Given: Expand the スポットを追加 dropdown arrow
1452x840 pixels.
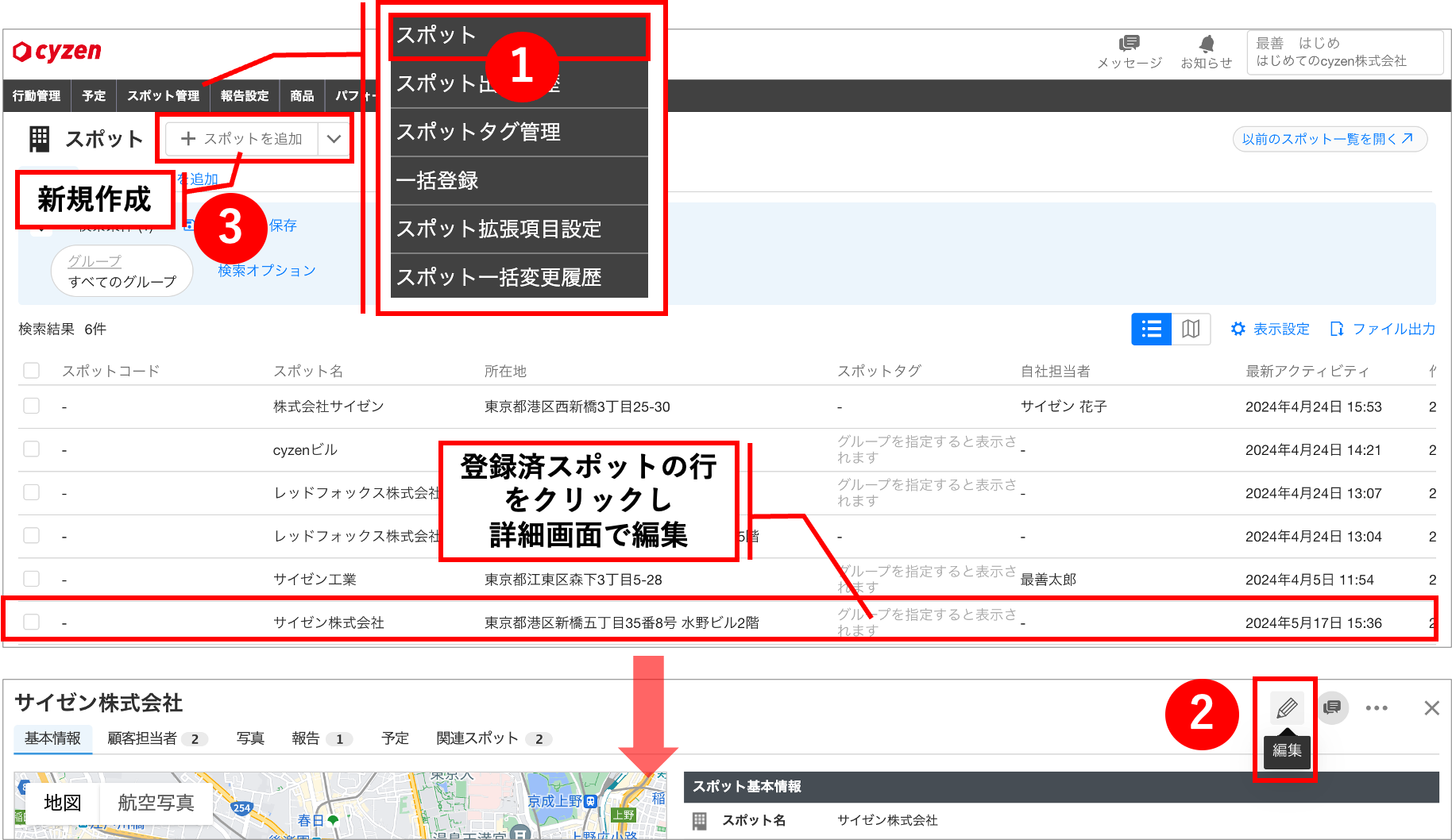Looking at the screenshot, I should (x=334, y=139).
